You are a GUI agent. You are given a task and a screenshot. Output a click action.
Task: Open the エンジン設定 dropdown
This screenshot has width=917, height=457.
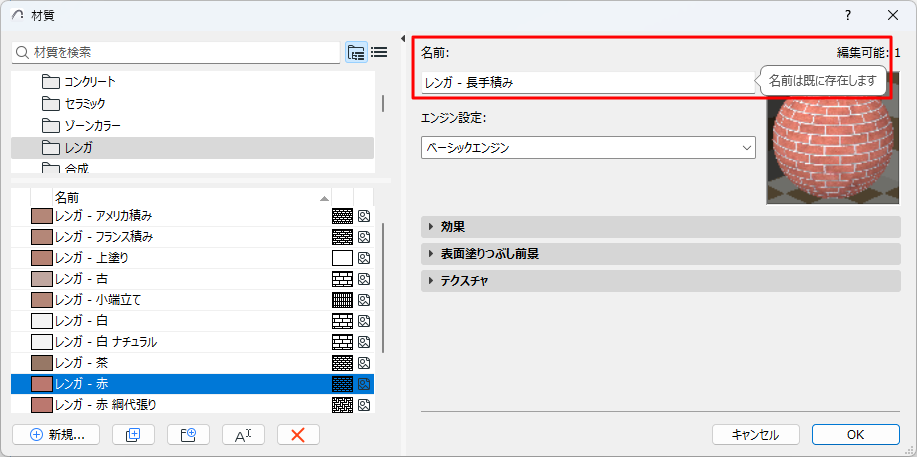coord(588,148)
